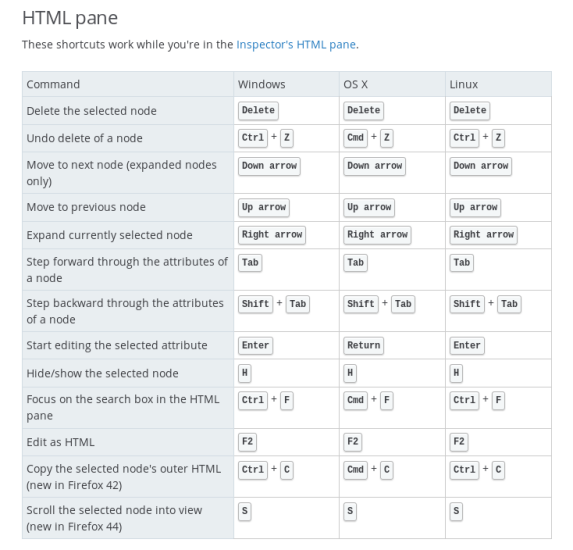Click the Windows F key in Focus search row
Image resolution: width=573 pixels, height=550 pixels.
click(x=286, y=401)
